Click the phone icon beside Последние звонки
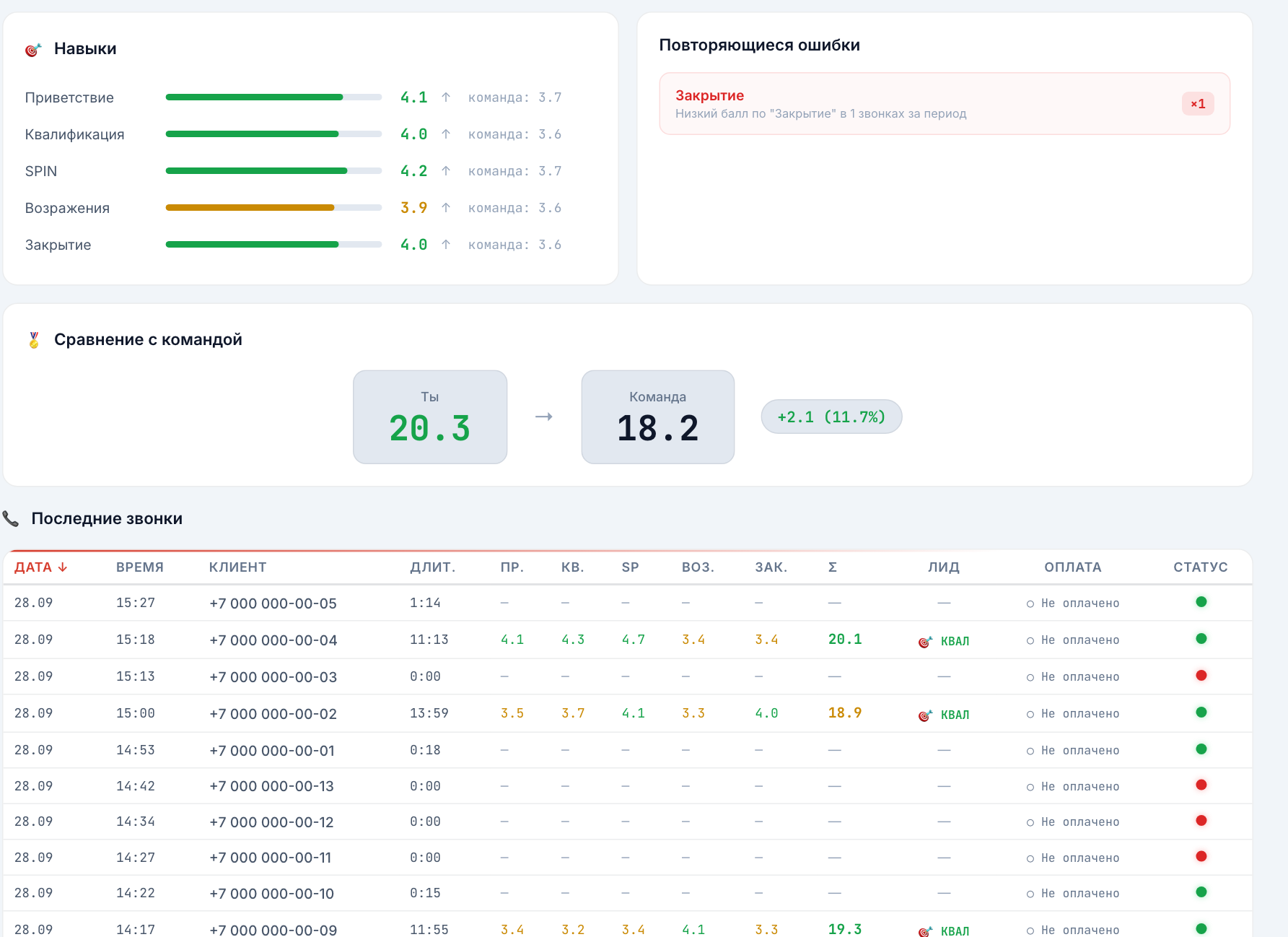1288x937 pixels. pyautogui.click(x=11, y=519)
